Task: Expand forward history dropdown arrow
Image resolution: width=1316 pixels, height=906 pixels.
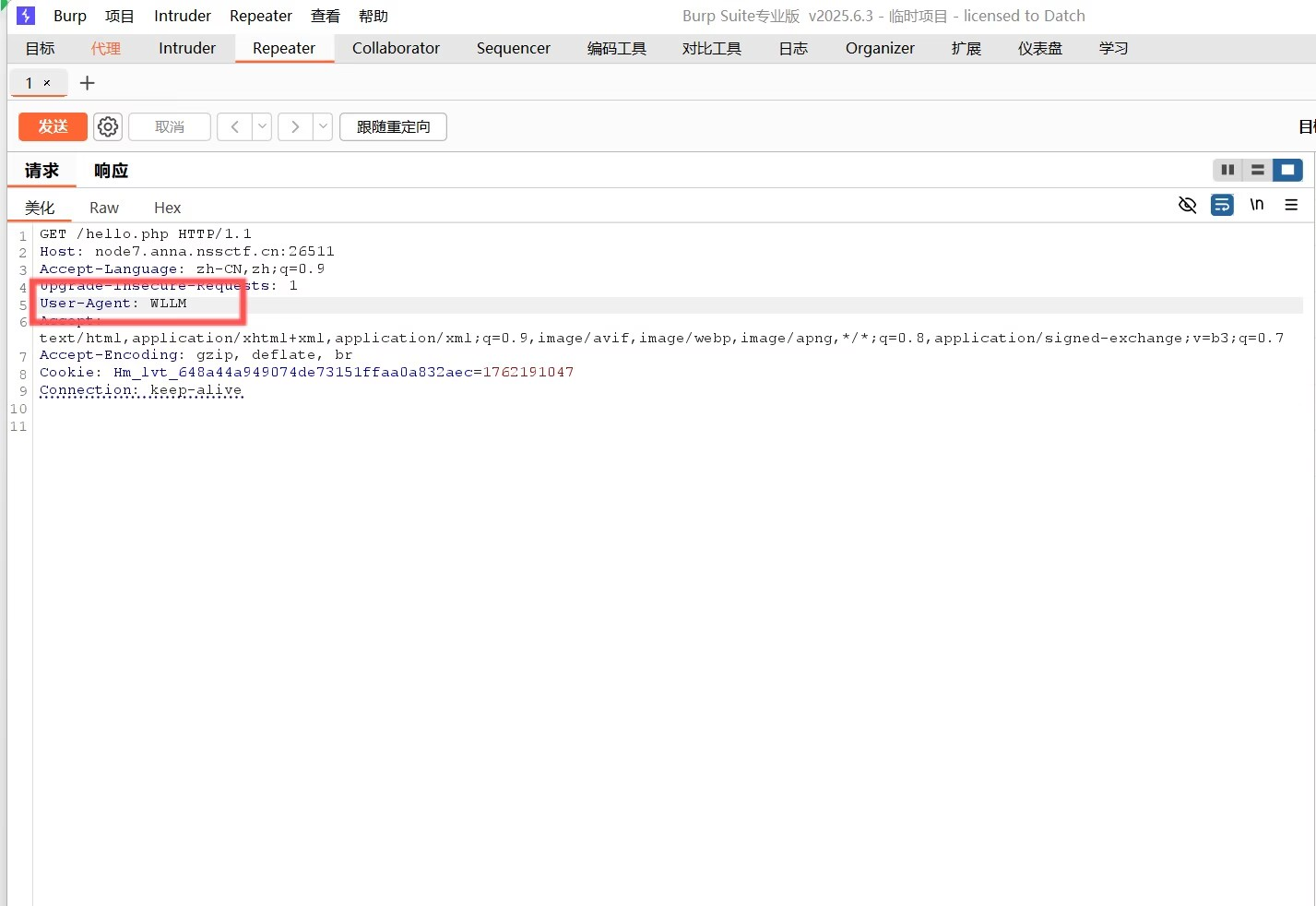Action: [x=323, y=126]
